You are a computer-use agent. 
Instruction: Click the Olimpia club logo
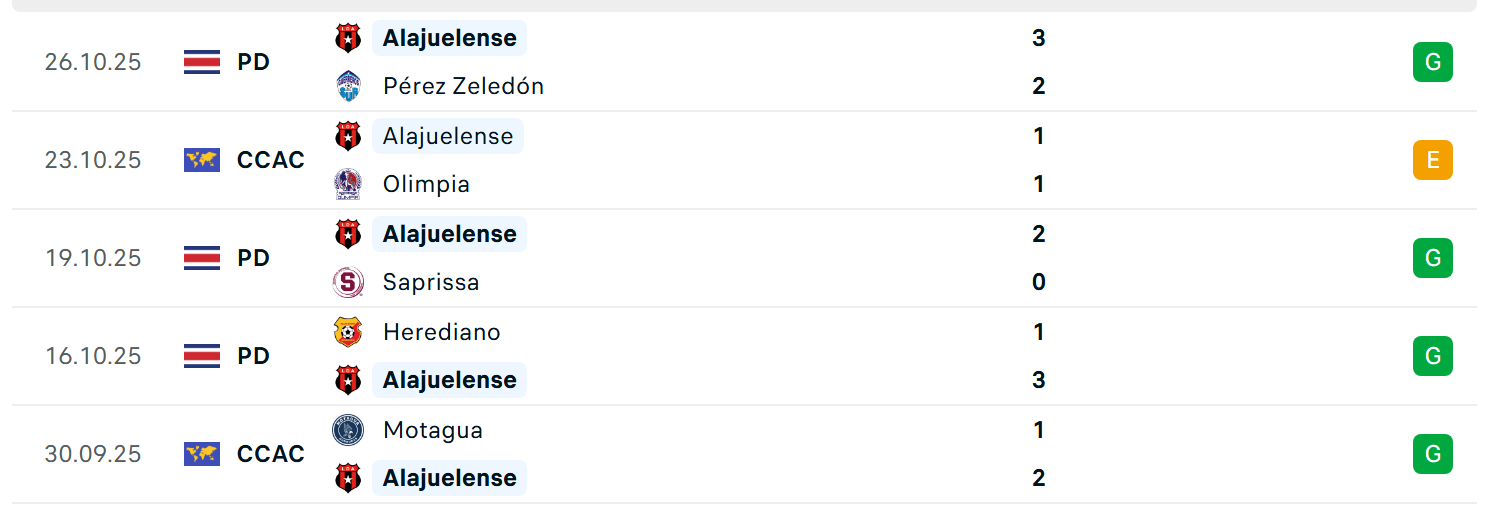click(x=348, y=184)
